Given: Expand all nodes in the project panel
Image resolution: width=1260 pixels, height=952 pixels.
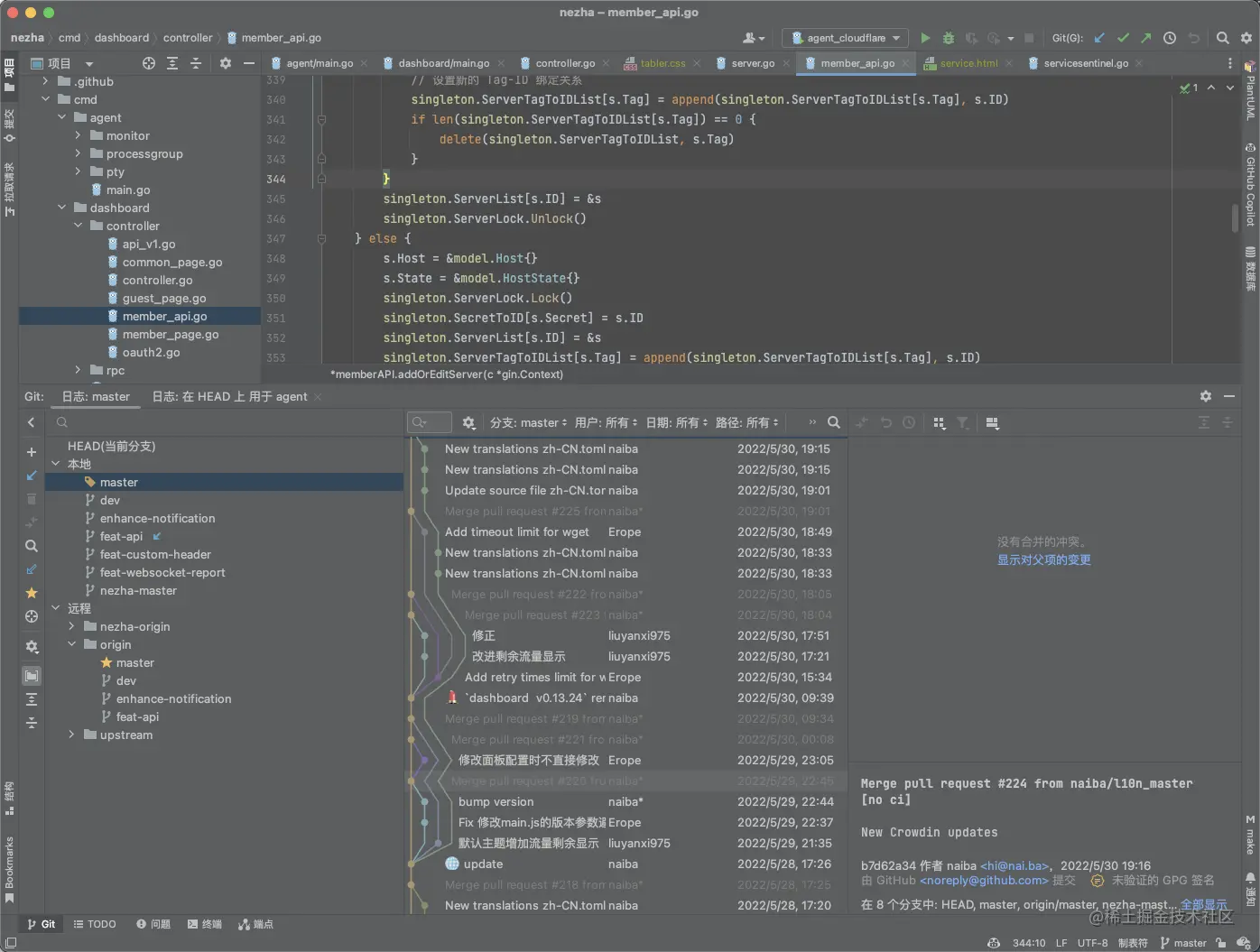Looking at the screenshot, I should point(172,63).
